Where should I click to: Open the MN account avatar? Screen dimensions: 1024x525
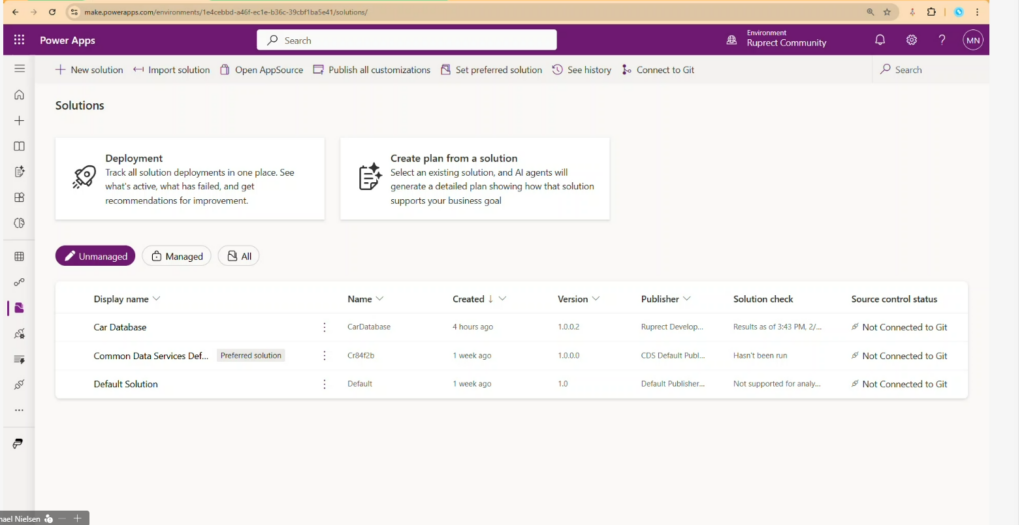972,40
